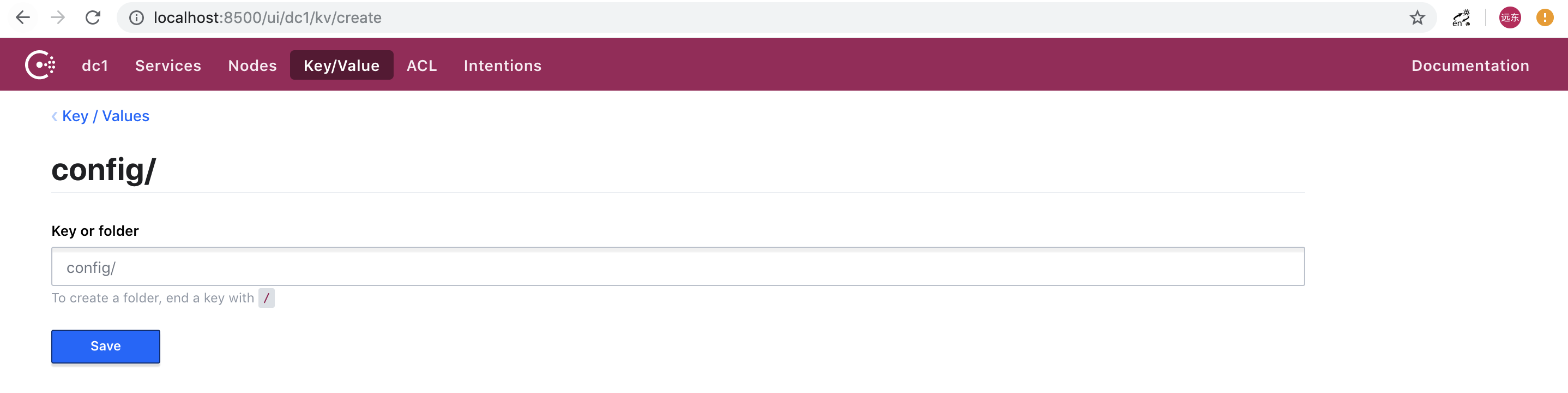Click the browser address bar URL
Viewport: 1568px width, 393px height.
pos(267,17)
